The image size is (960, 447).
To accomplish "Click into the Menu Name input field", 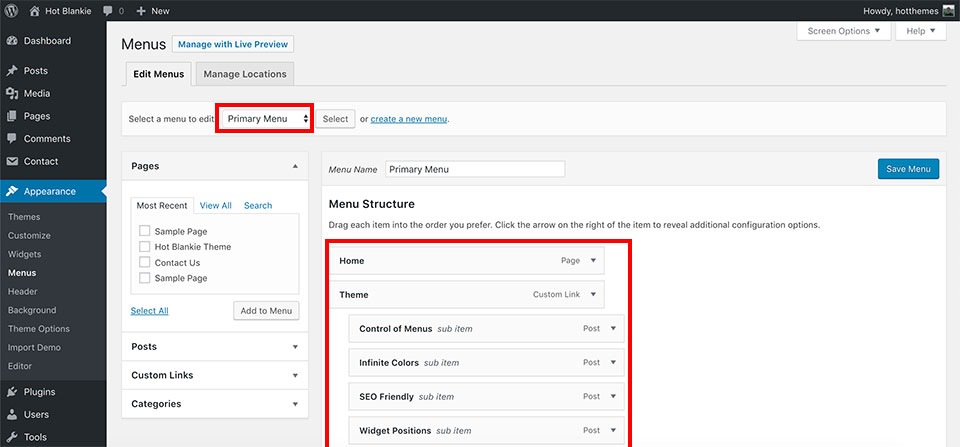I will [x=475, y=170].
